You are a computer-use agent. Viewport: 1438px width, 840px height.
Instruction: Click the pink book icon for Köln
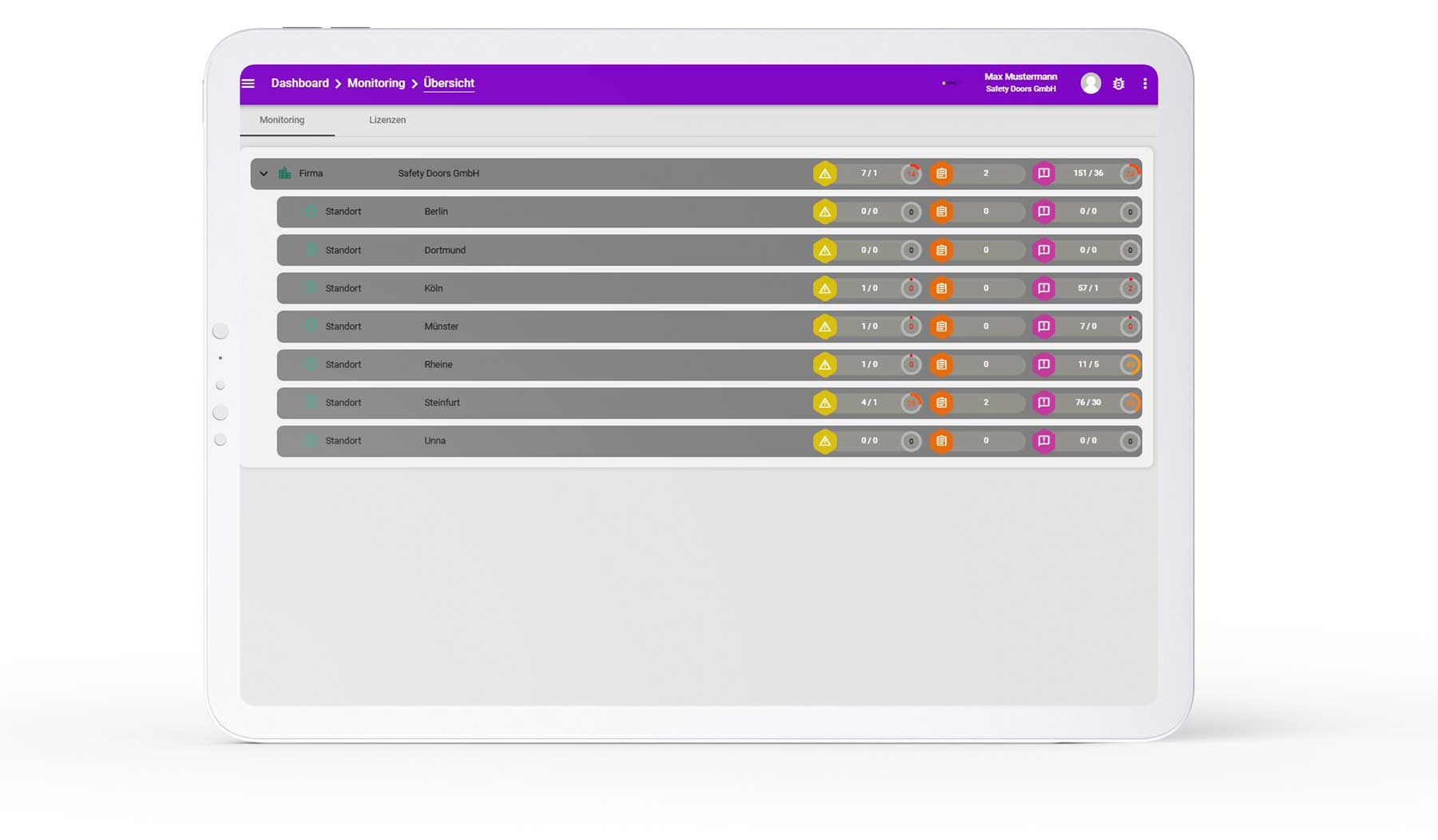click(1043, 288)
